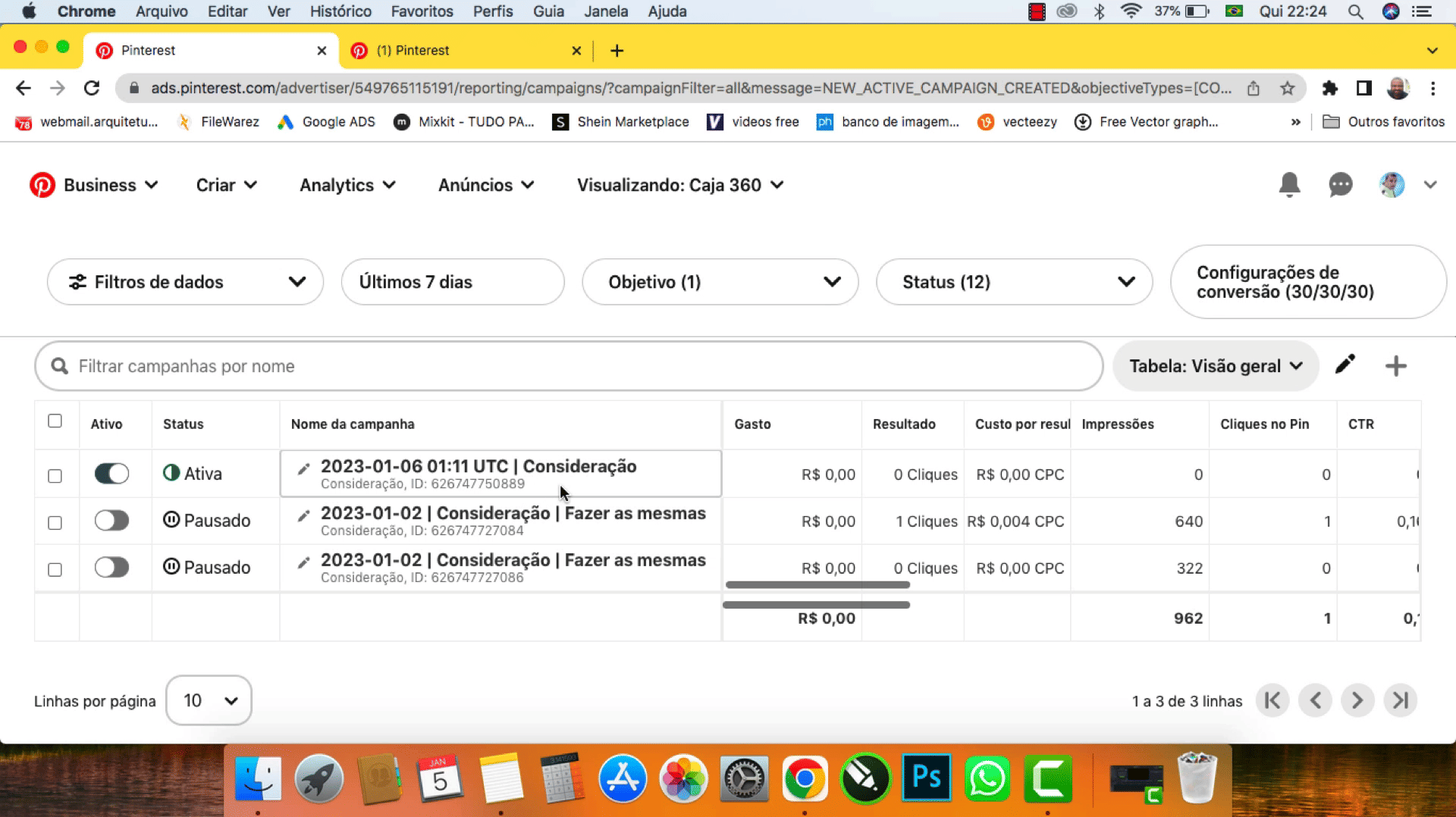Turn off the Ativa campaign toggle
The width and height of the screenshot is (1456, 817).
111,474
